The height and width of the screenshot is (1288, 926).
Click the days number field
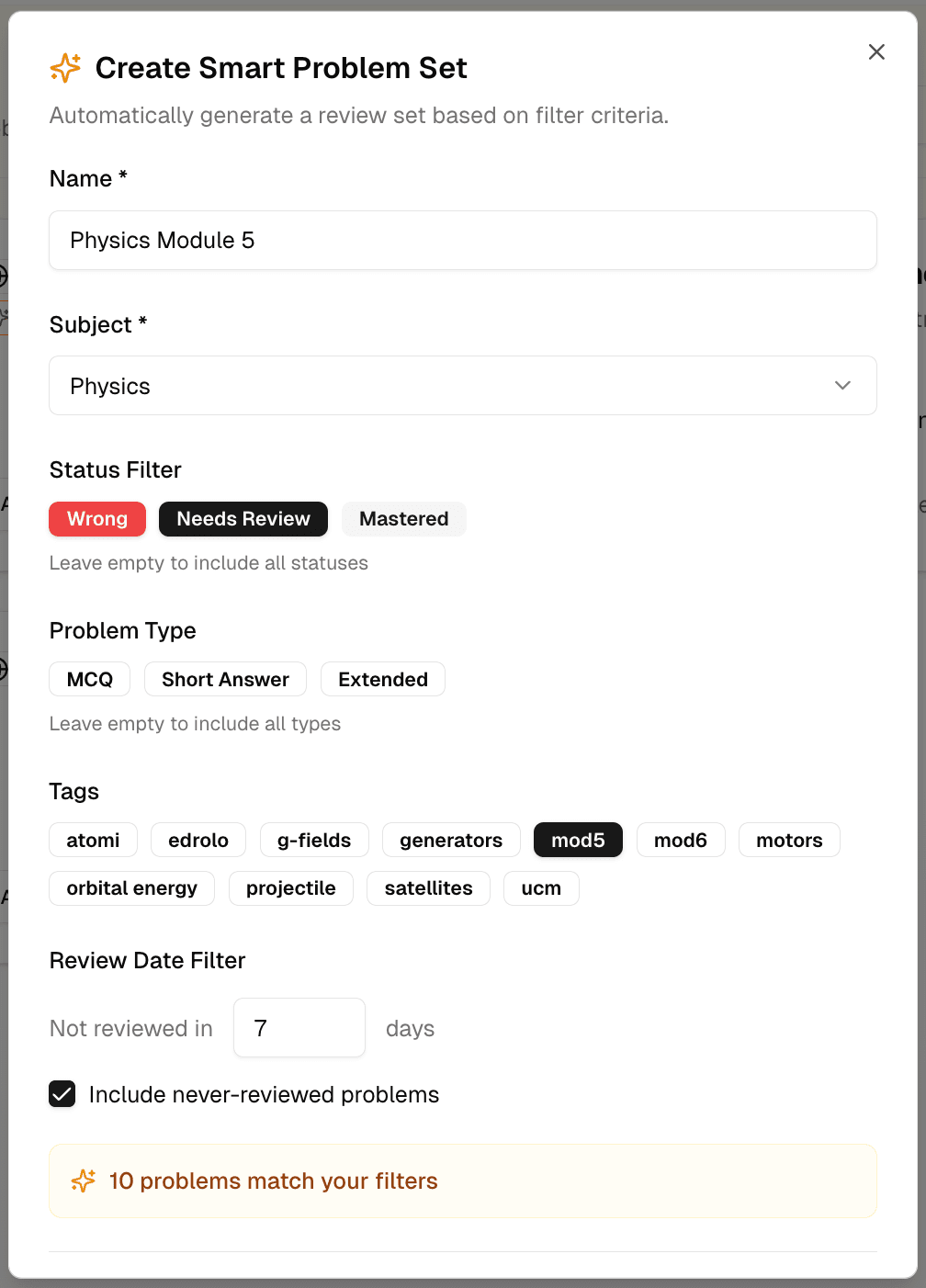[299, 1027]
